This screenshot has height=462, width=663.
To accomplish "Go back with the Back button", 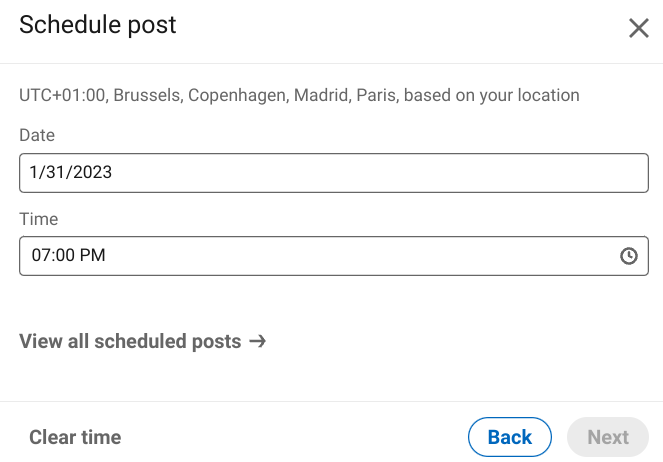I will pyautogui.click(x=510, y=437).
